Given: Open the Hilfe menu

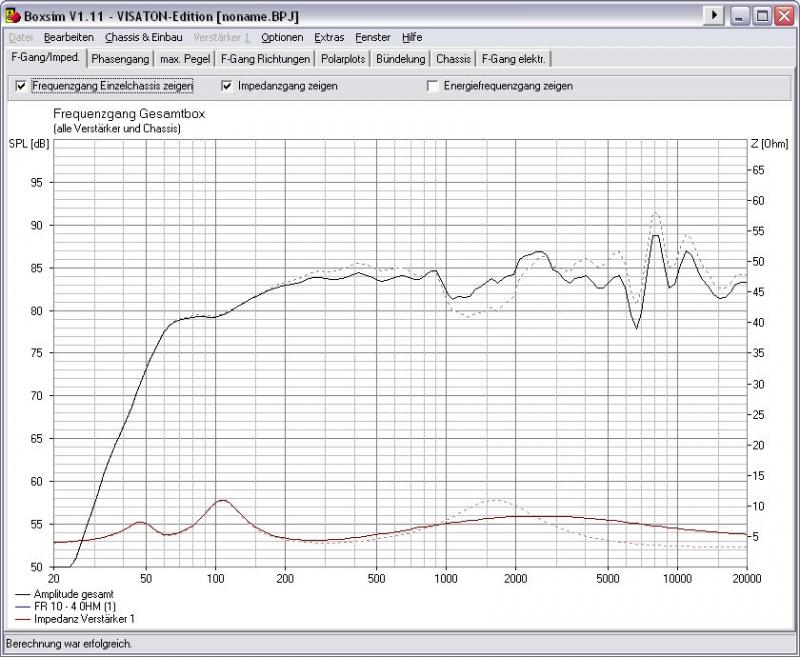Looking at the screenshot, I should click(412, 37).
